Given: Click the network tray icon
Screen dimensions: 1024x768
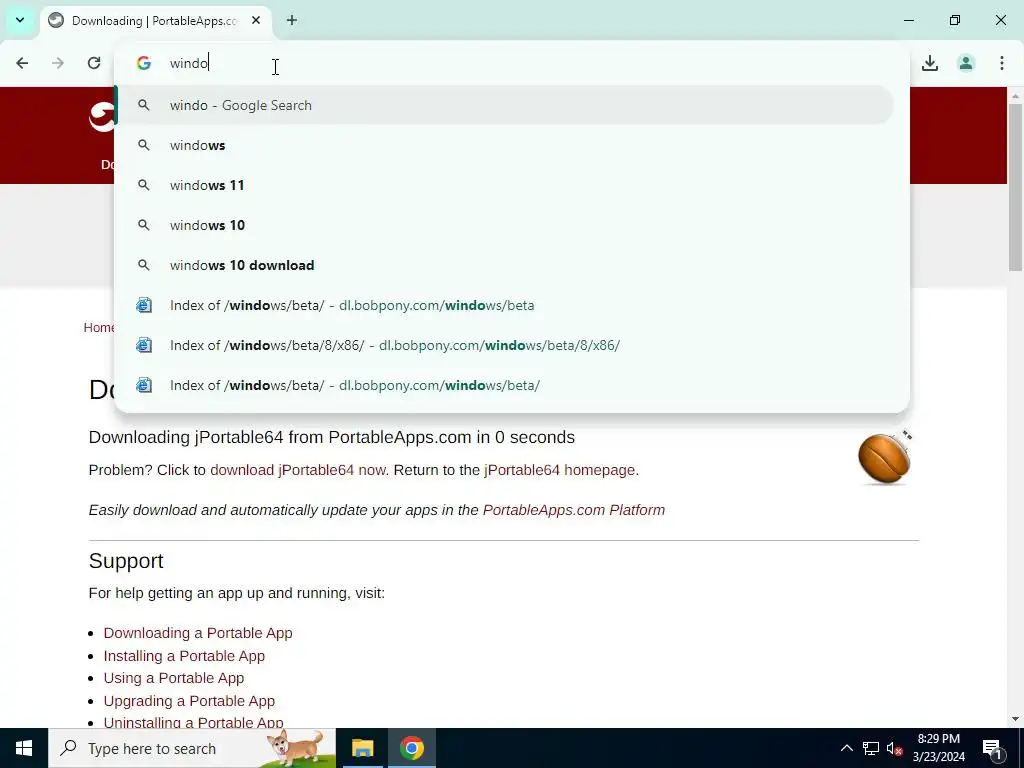Looking at the screenshot, I should 871,748.
